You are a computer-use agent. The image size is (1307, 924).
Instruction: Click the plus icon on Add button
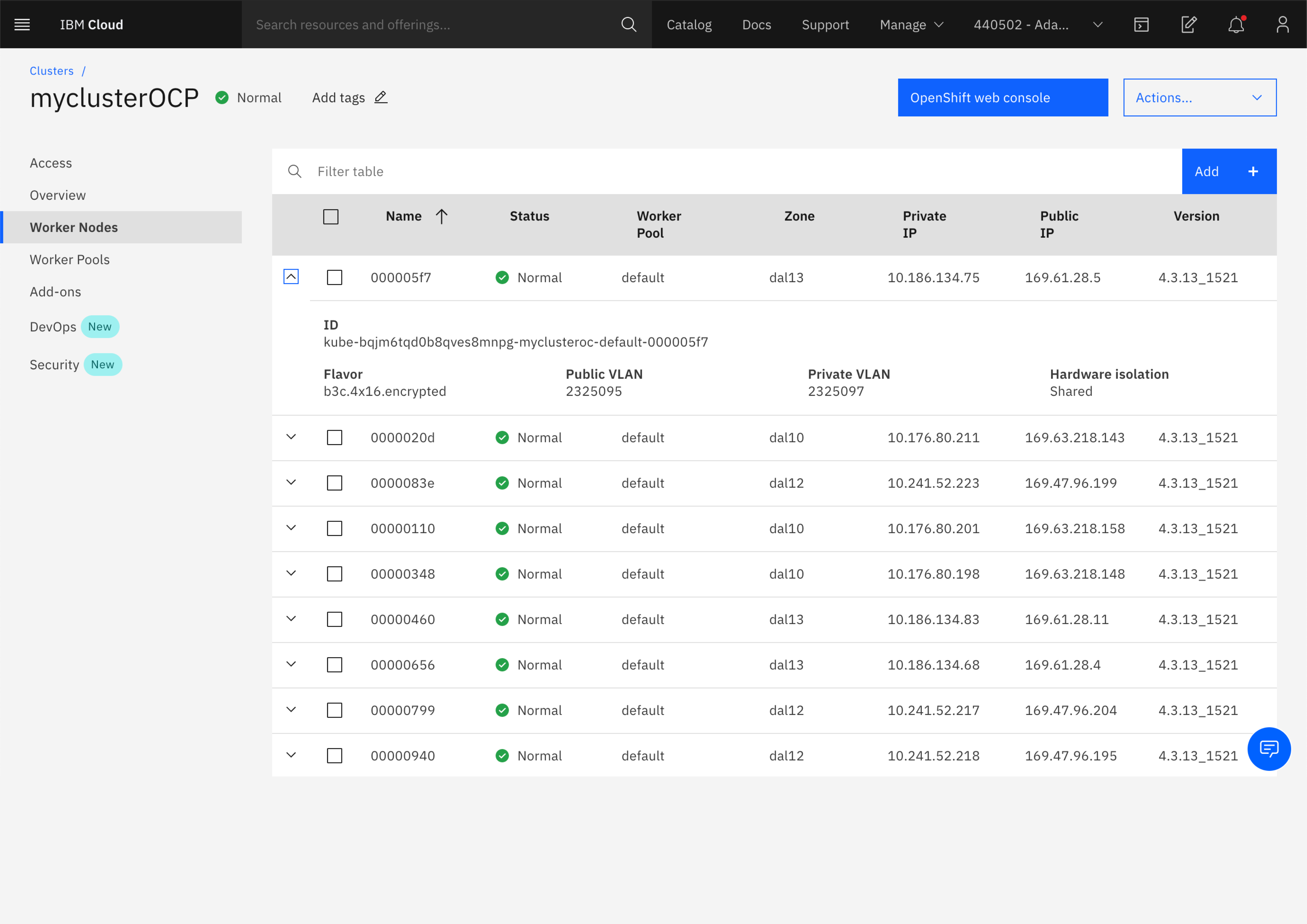(1253, 171)
